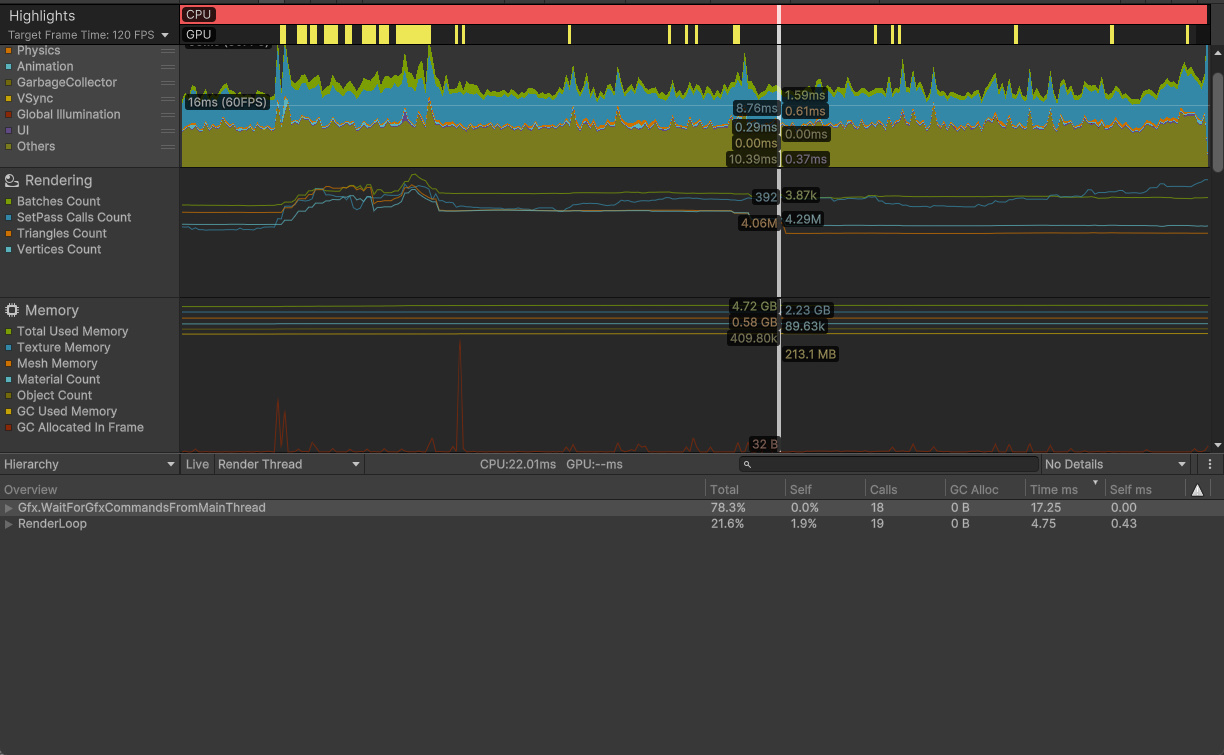
Task: Toggle the SetPass Calls Count color box
Action: coord(9,217)
